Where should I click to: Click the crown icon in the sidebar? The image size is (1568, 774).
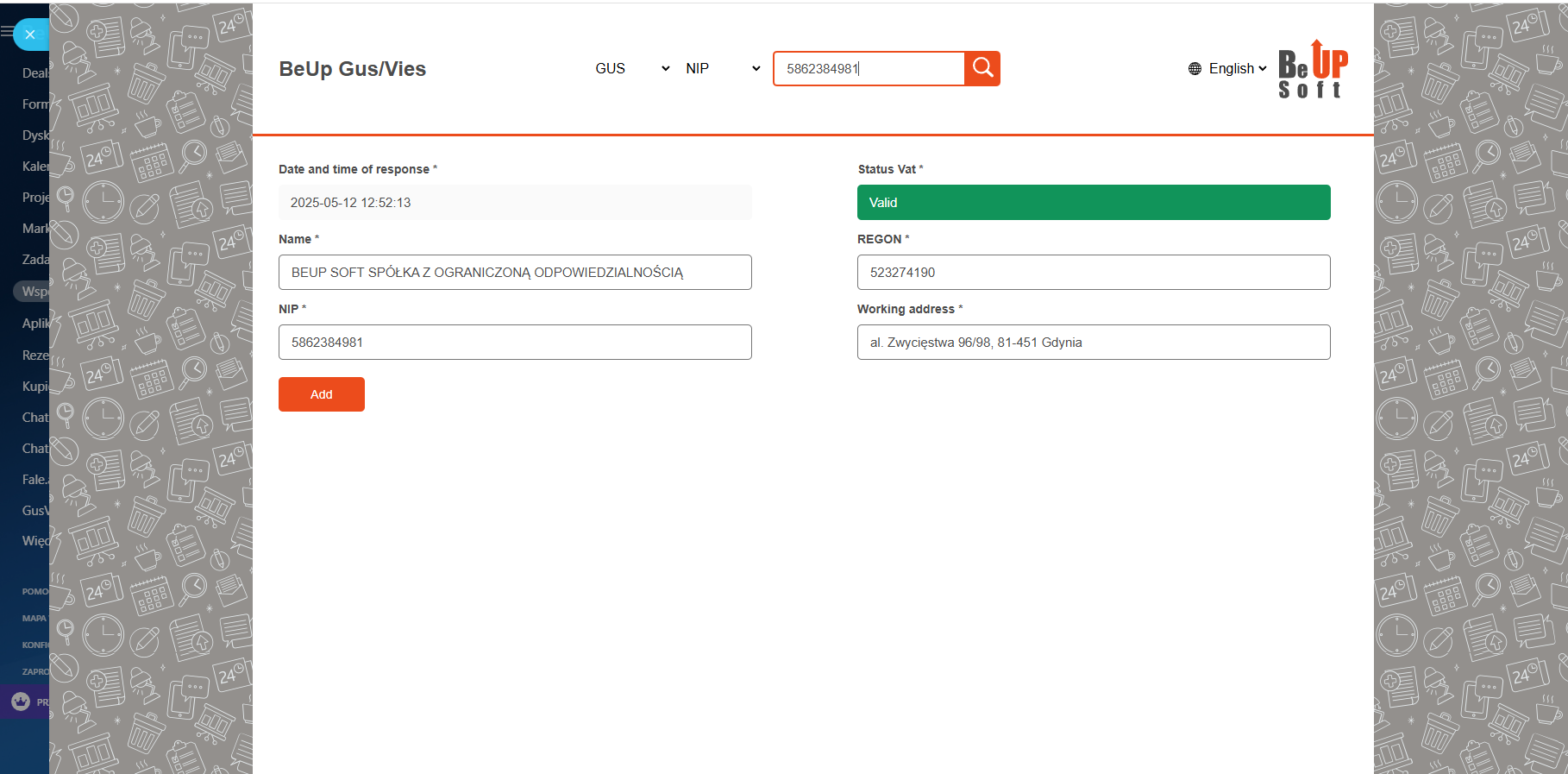tap(21, 702)
